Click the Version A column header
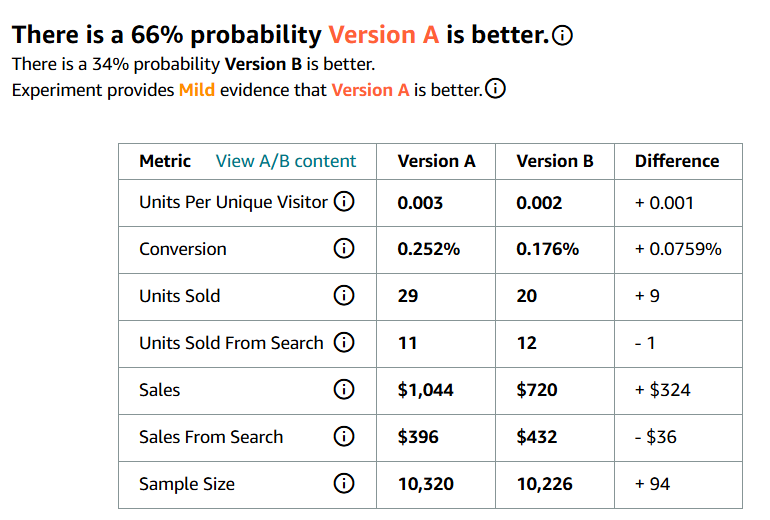770x520 pixels. pos(436,161)
